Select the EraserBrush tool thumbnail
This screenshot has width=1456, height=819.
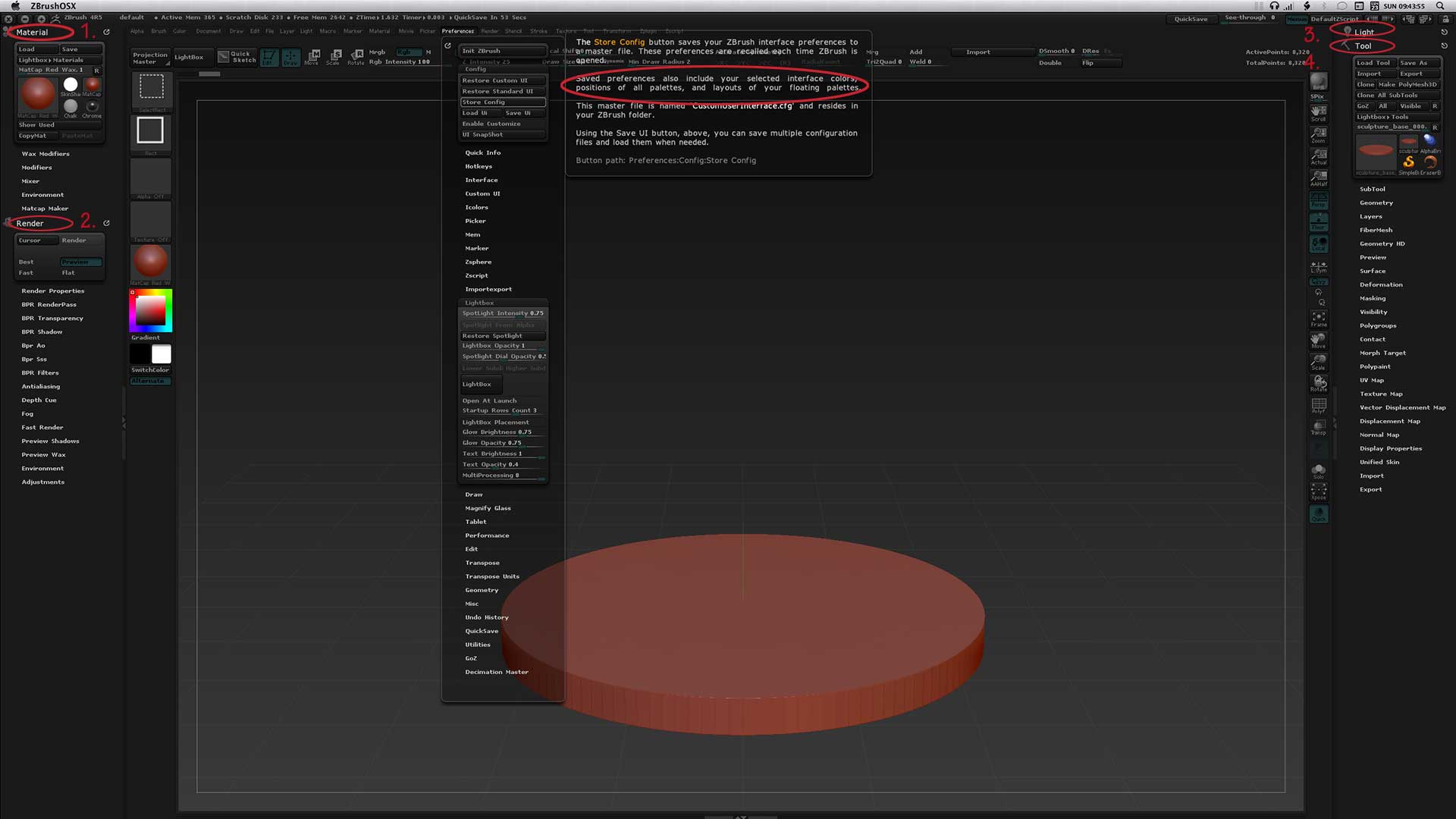point(1429,164)
